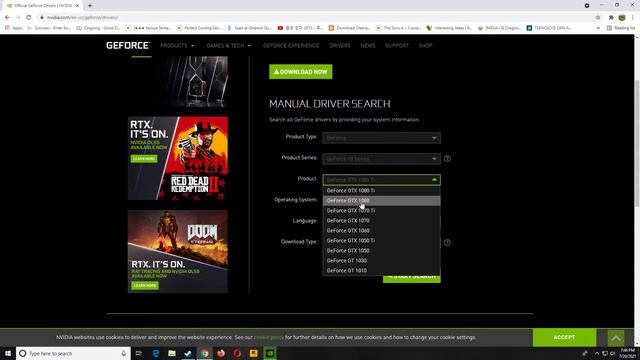Accept the NVIDIA cookie notice
This screenshot has height=360, width=640.
(x=564, y=337)
